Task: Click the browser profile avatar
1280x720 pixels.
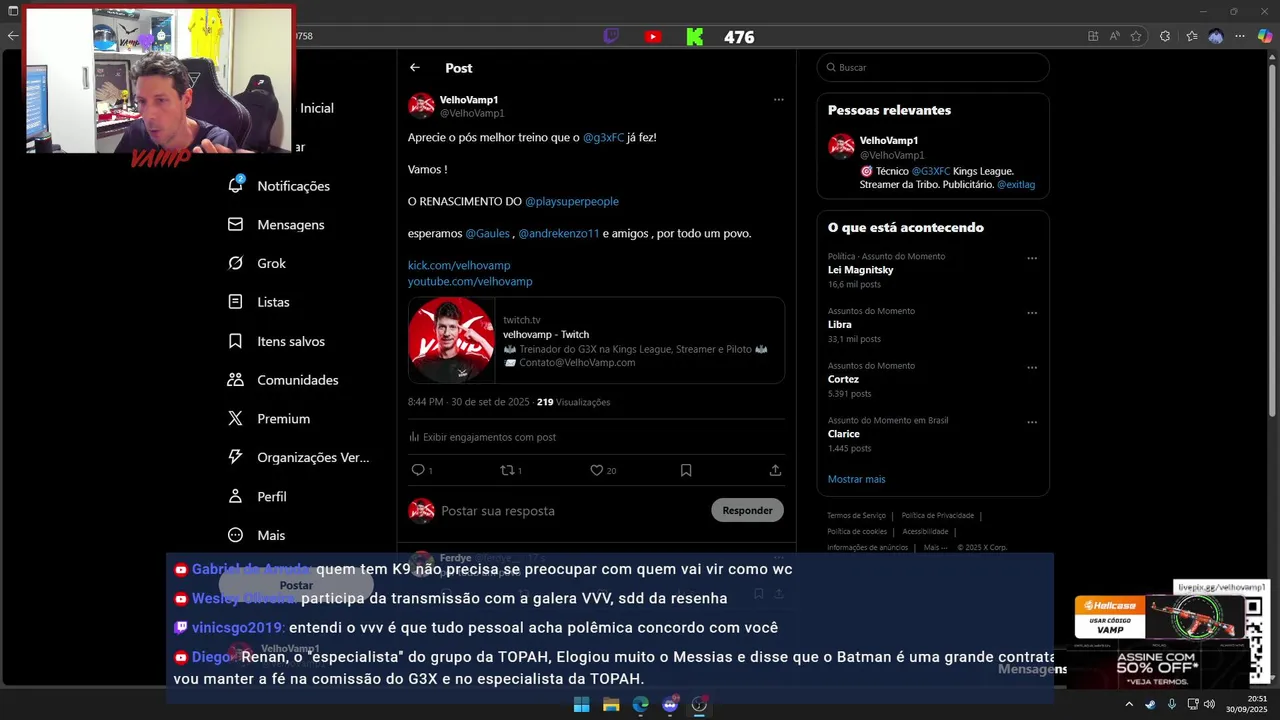Action: (x=1216, y=36)
